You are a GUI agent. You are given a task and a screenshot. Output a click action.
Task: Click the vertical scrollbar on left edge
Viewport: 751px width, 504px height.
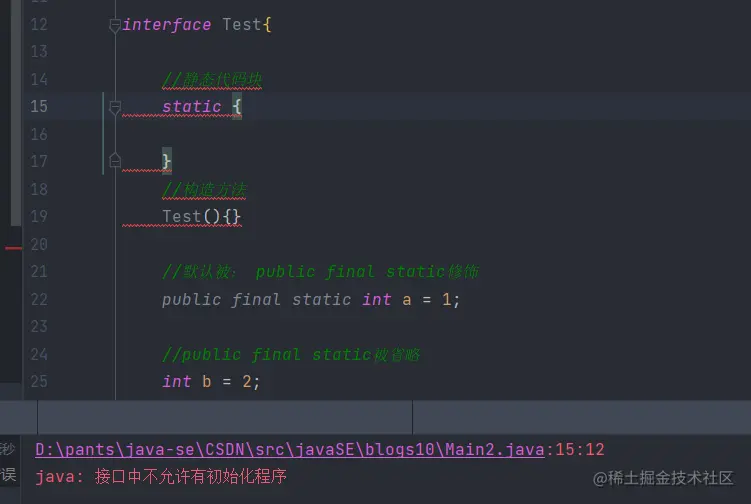tap(16, 113)
